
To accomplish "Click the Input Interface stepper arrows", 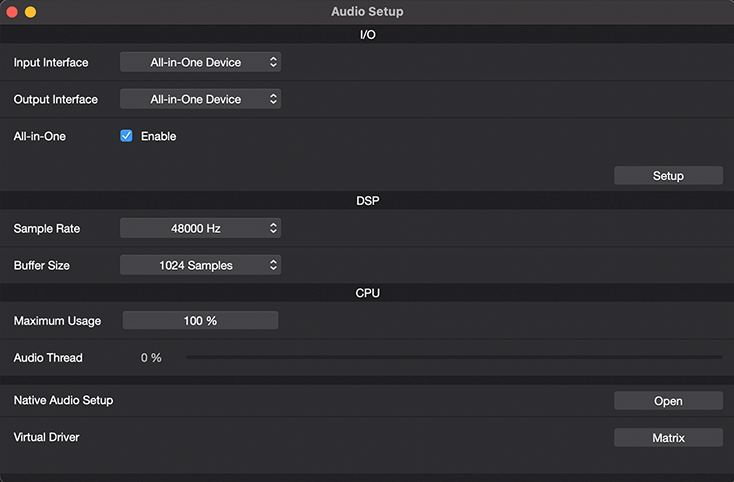I will (273, 62).
